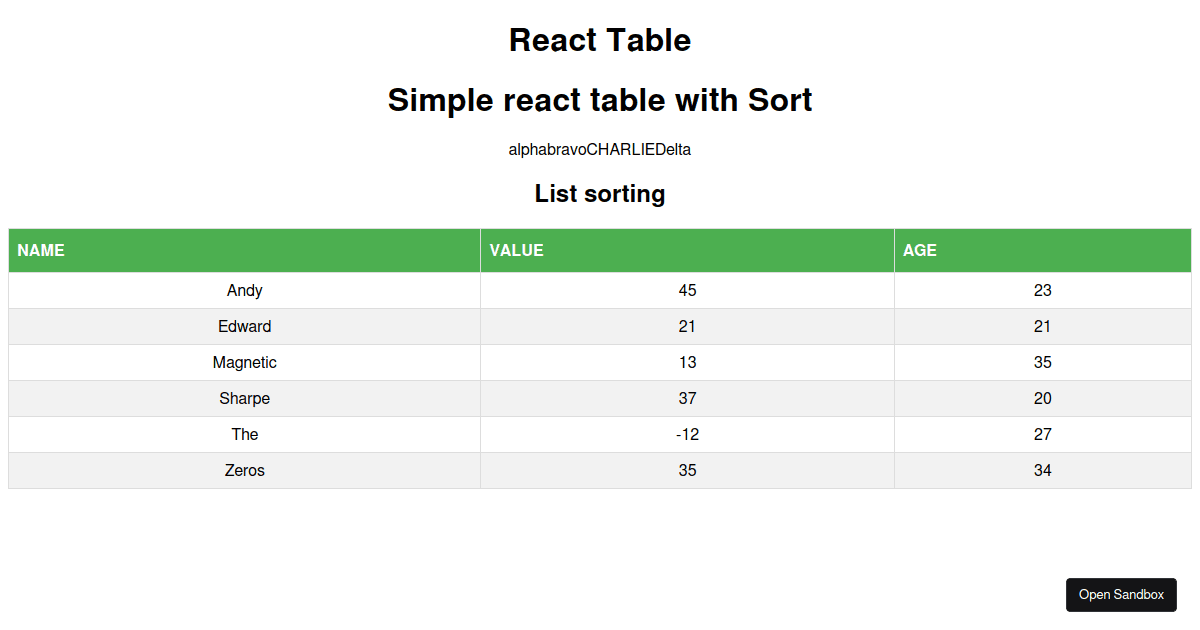This screenshot has width=1200, height=630.
Task: Sort the table by the NAME column
Action: tap(42, 250)
